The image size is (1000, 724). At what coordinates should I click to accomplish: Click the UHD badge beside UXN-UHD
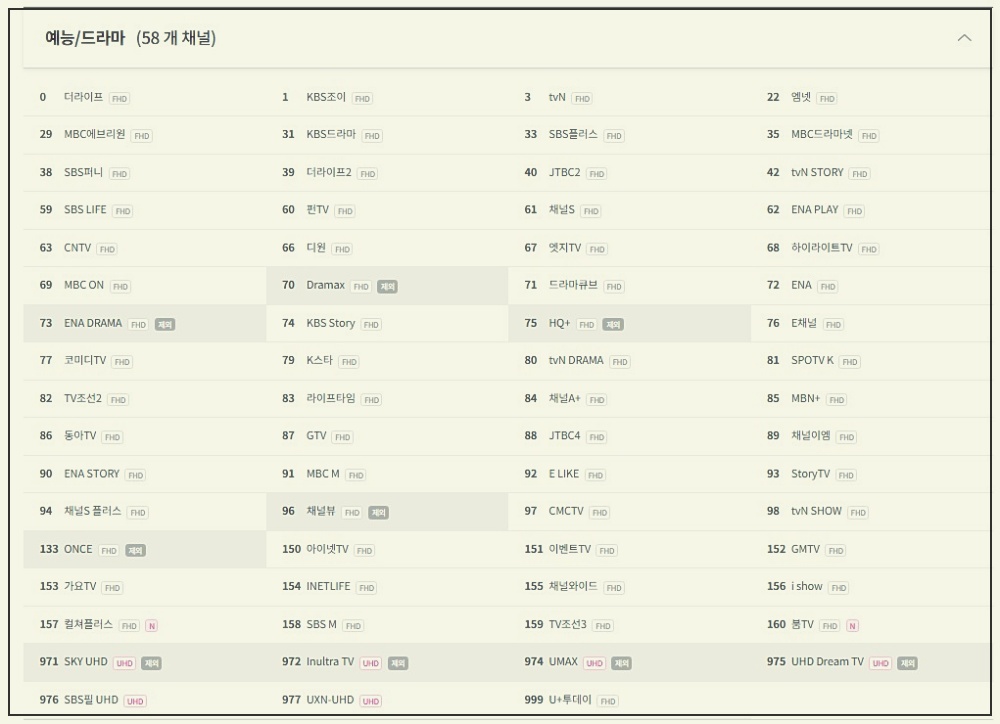pos(371,701)
